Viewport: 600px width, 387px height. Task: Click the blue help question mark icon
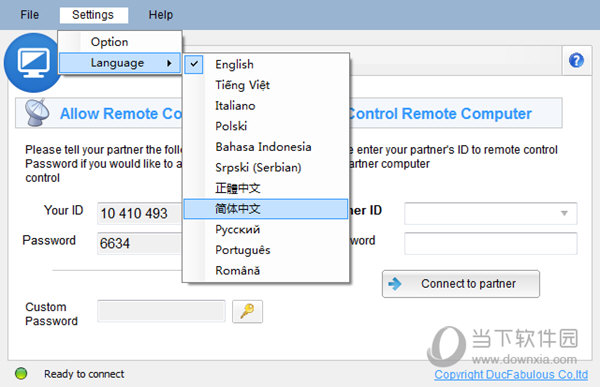coord(576,60)
